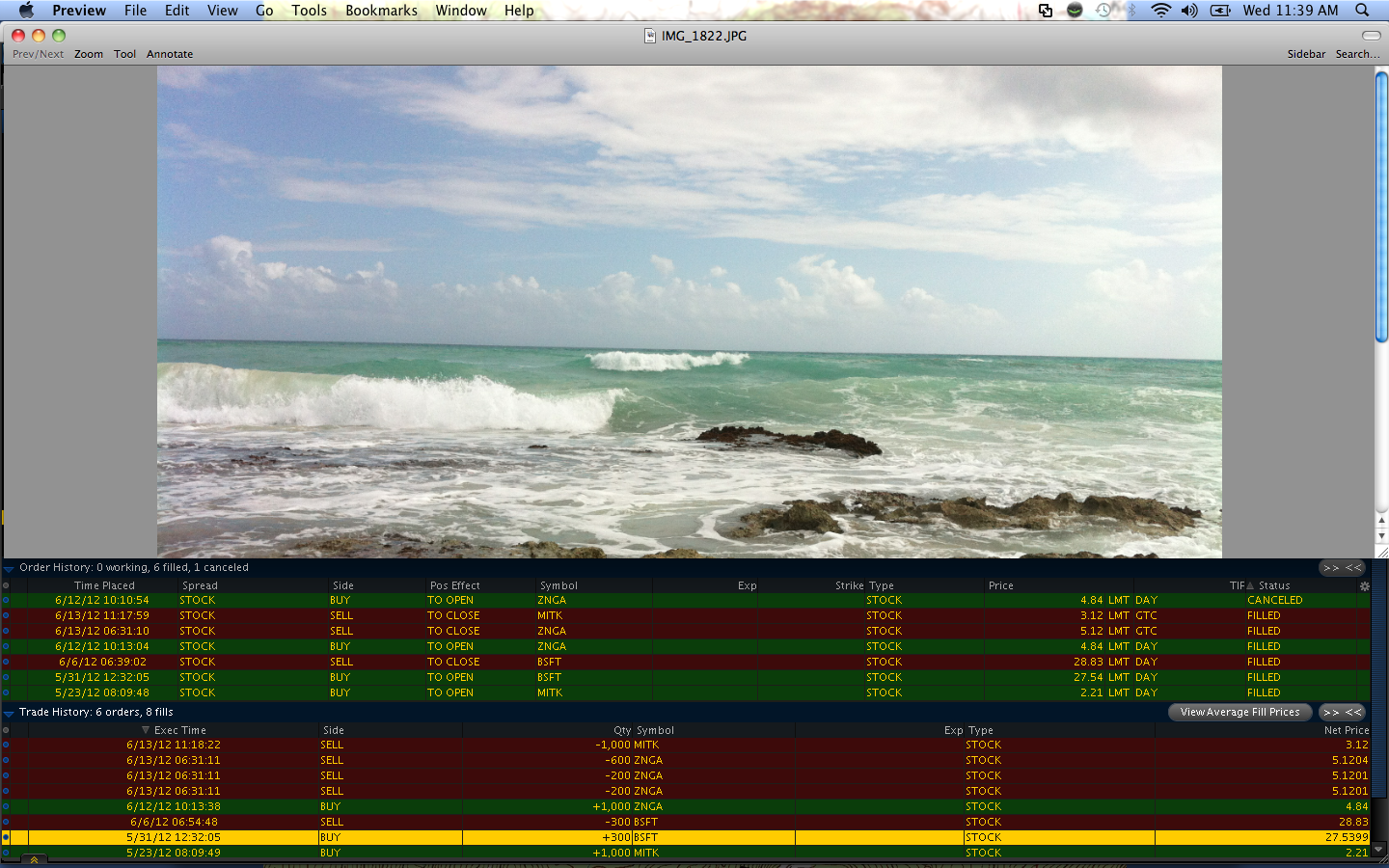
Task: Open the Time Machine menu bar icon
Action: [x=1103, y=11]
